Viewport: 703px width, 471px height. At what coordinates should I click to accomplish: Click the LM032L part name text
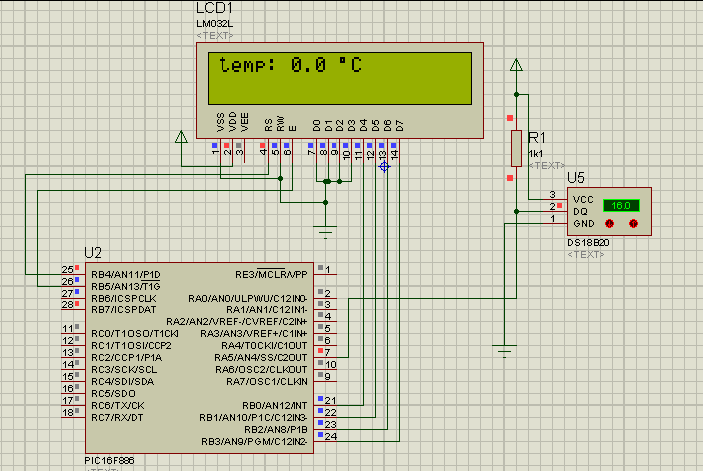pos(216,22)
